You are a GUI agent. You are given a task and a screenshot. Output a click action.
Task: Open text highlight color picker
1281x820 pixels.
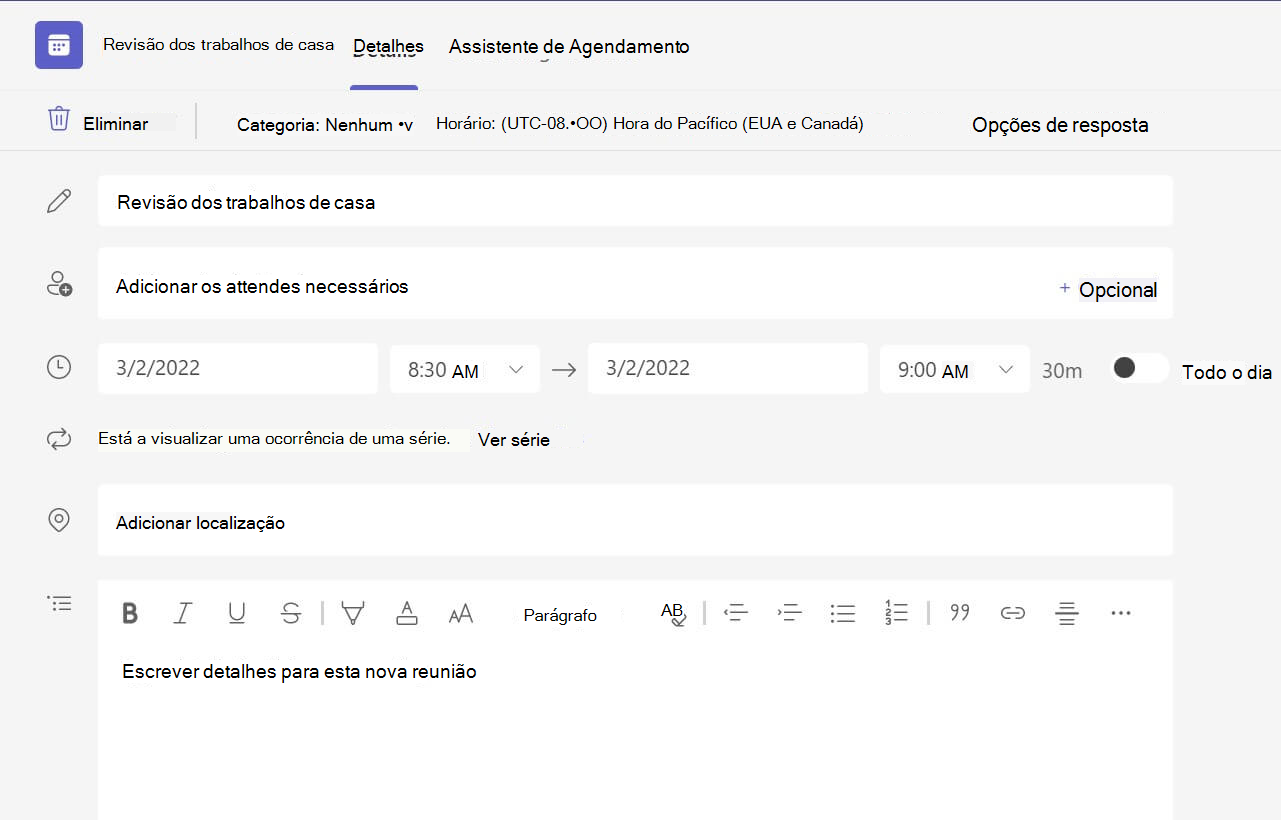point(353,613)
